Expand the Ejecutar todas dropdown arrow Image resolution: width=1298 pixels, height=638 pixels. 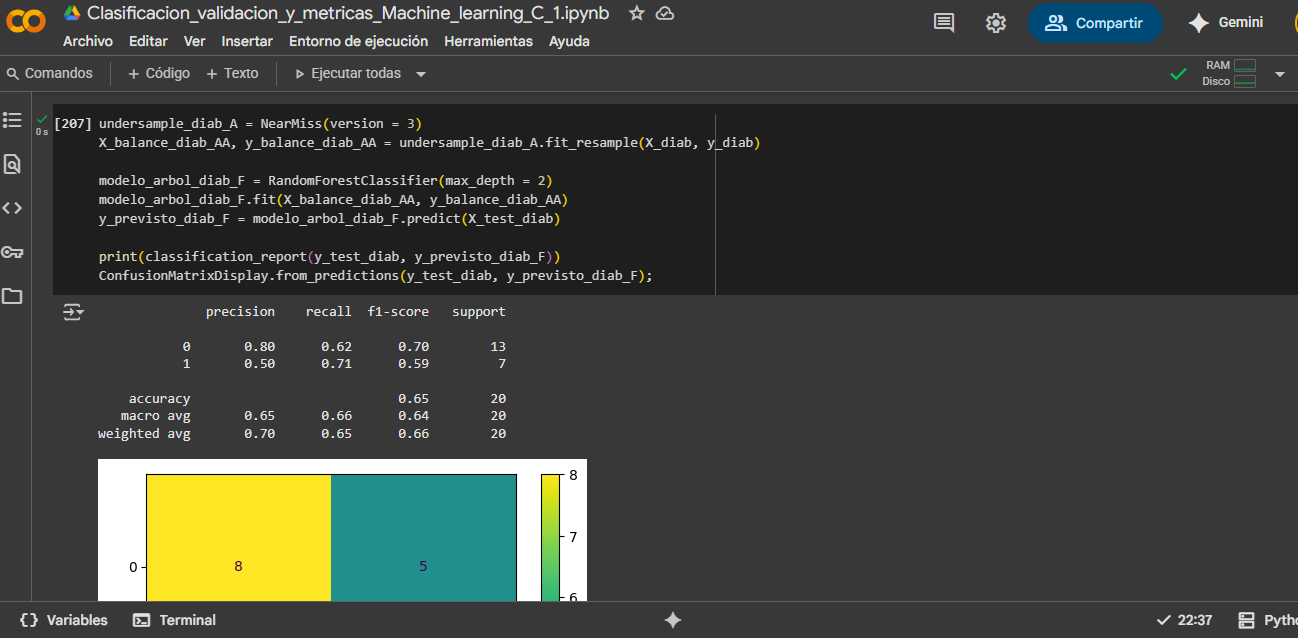coord(421,74)
